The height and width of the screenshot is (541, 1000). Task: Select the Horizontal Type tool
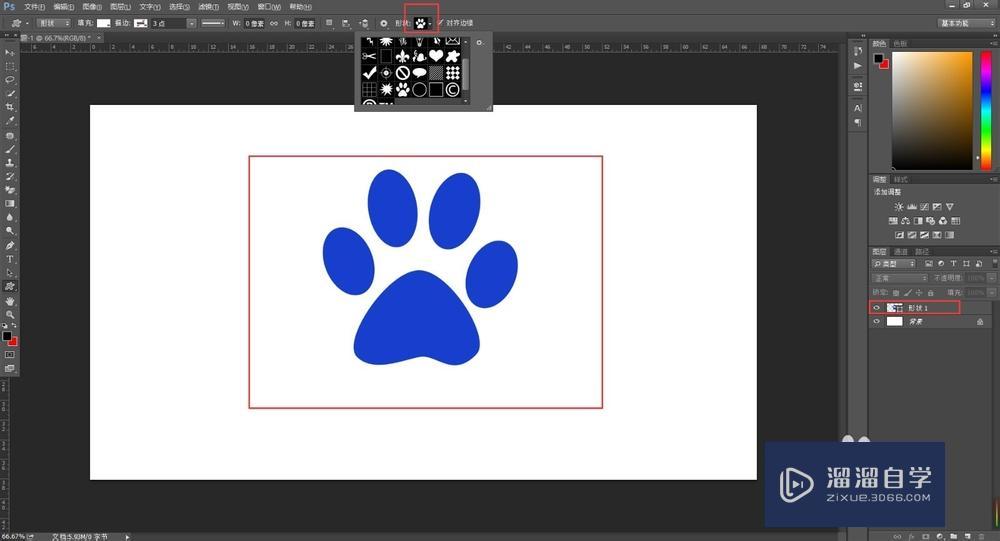pyautogui.click(x=10, y=259)
